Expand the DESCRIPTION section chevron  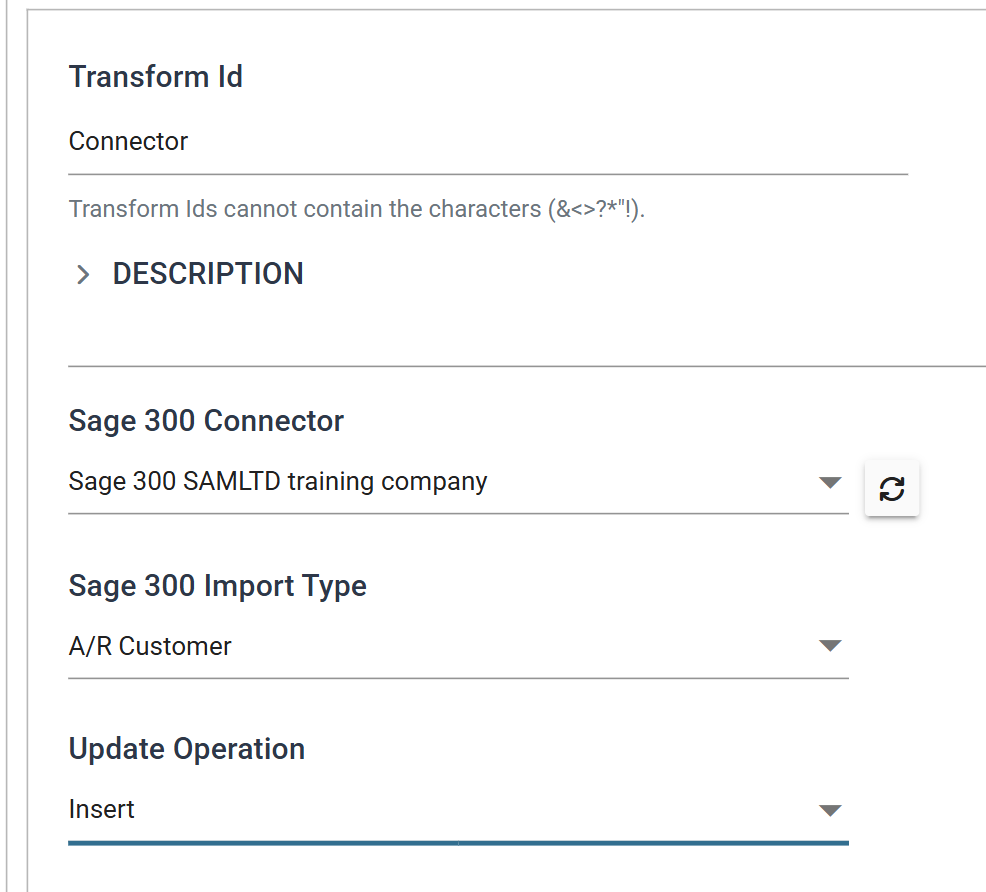pyautogui.click(x=82, y=275)
